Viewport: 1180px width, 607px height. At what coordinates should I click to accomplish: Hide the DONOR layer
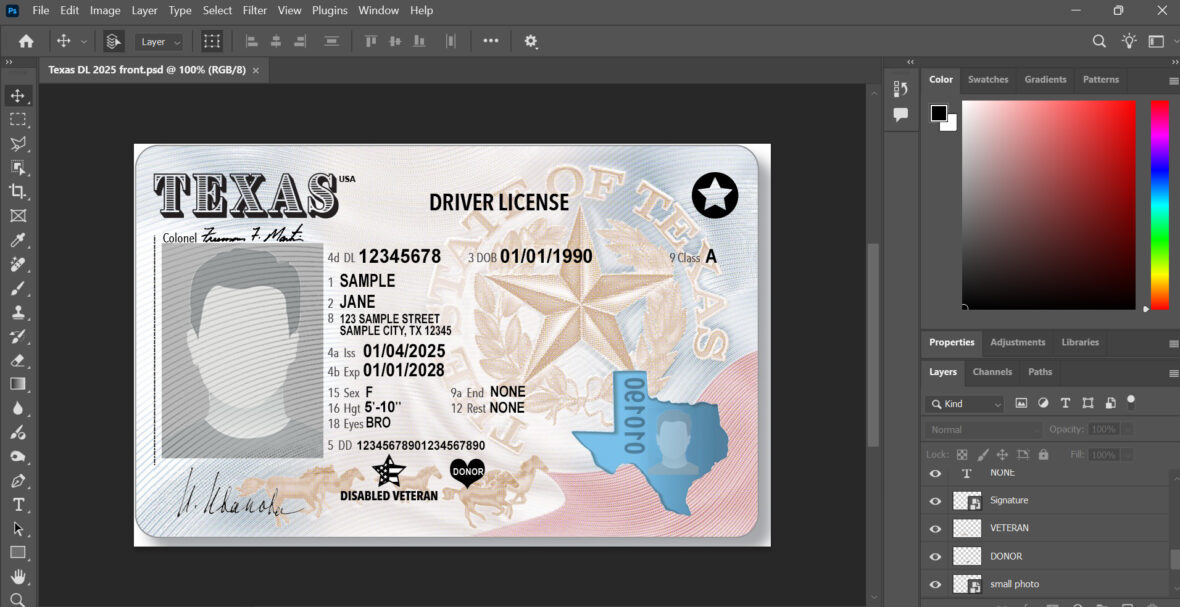(x=934, y=556)
